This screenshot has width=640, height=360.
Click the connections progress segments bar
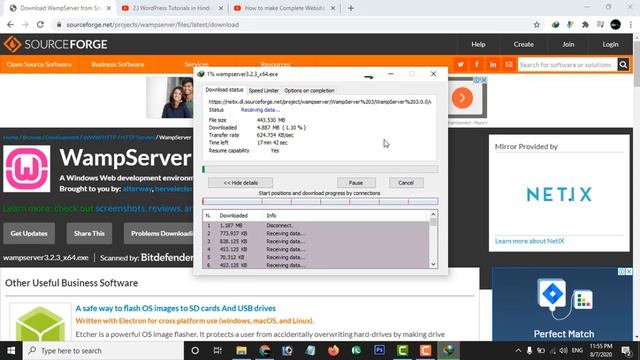(x=320, y=201)
